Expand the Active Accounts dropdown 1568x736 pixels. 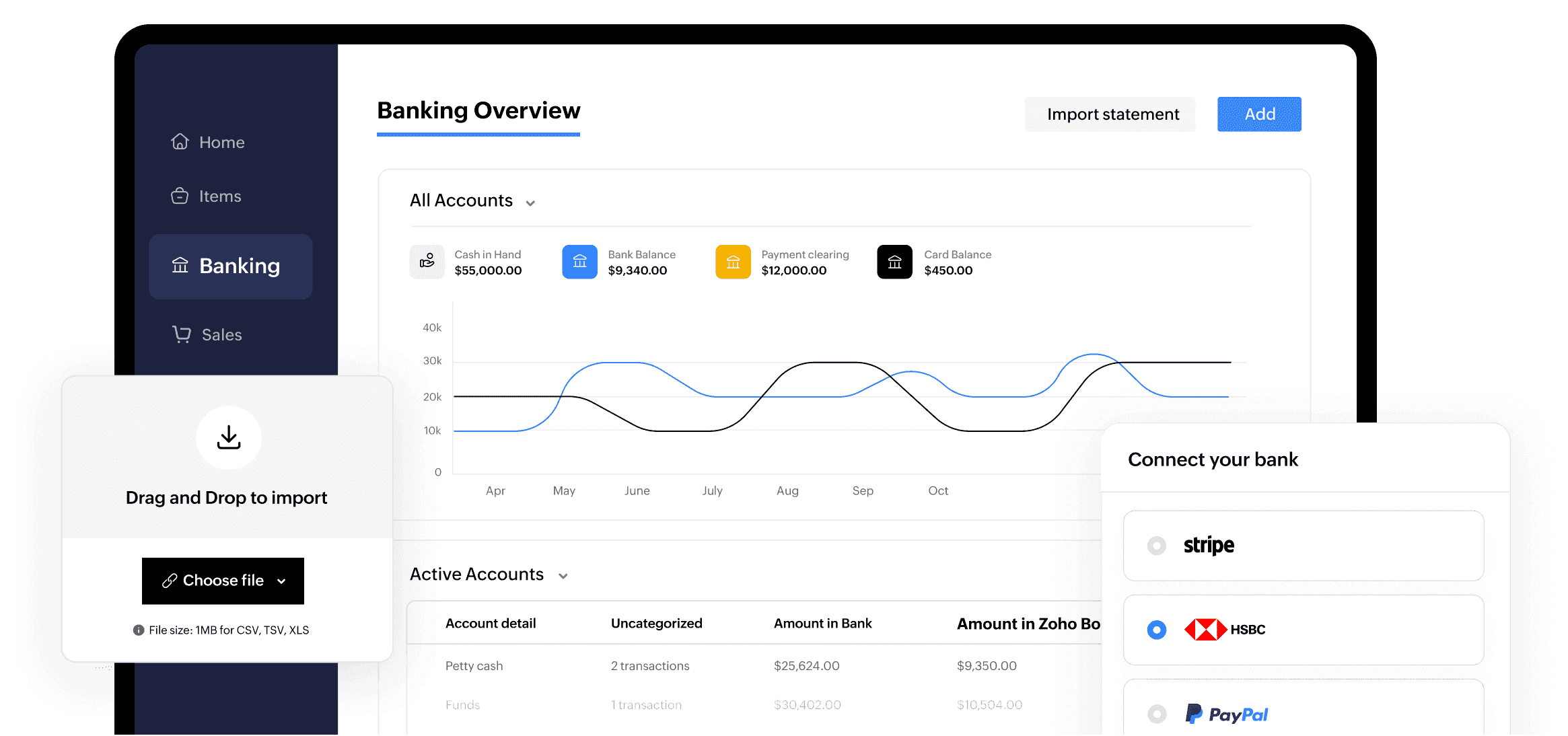click(563, 576)
